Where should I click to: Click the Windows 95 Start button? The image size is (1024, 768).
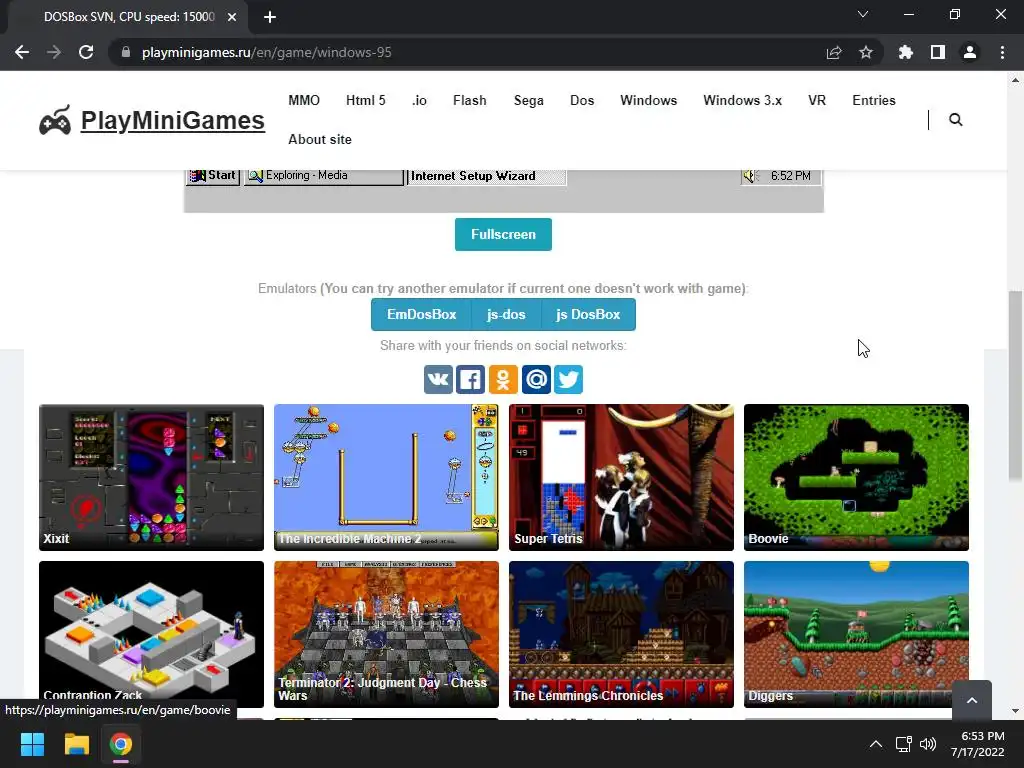coord(213,176)
